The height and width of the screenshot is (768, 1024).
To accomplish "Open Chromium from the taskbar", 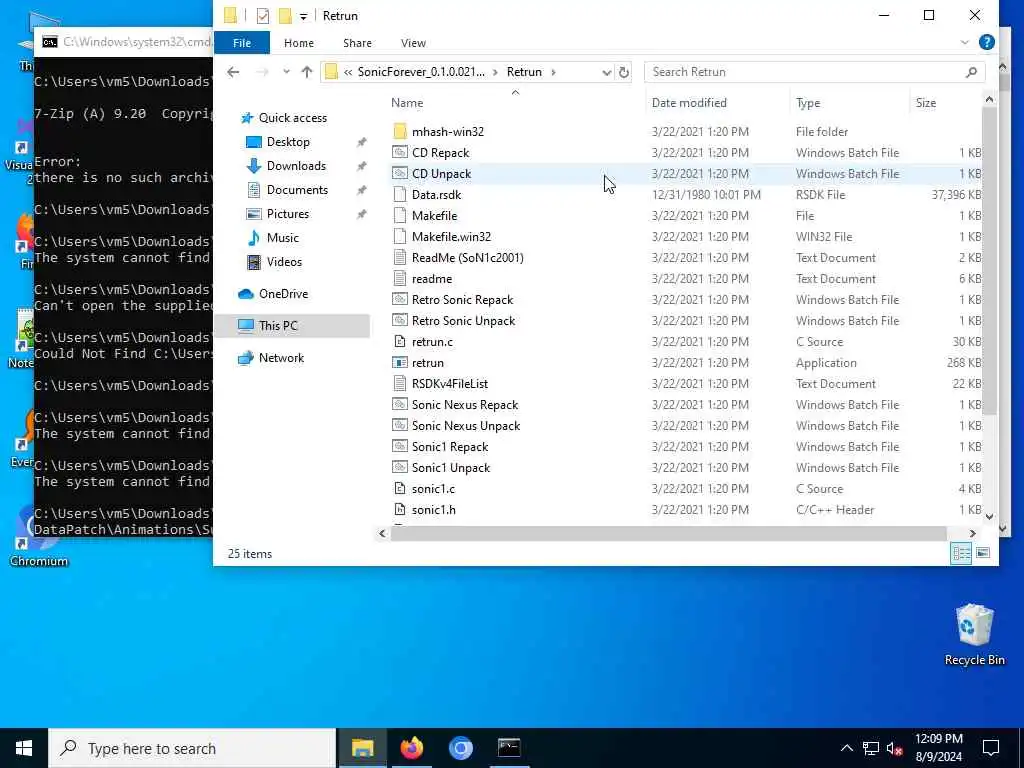I will [460, 748].
